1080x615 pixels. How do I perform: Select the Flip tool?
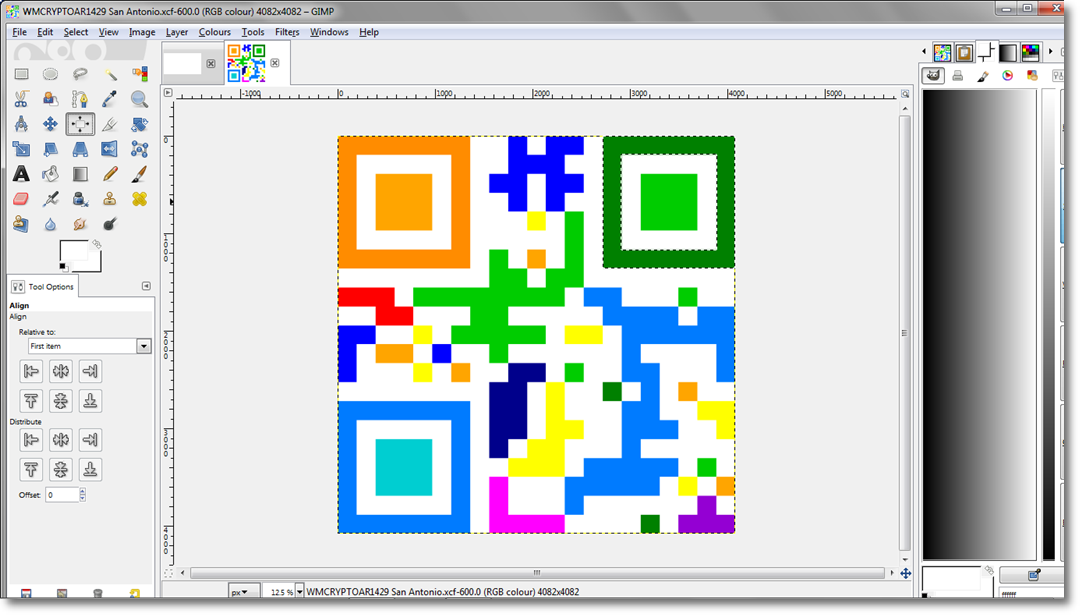pyautogui.click(x=110, y=149)
